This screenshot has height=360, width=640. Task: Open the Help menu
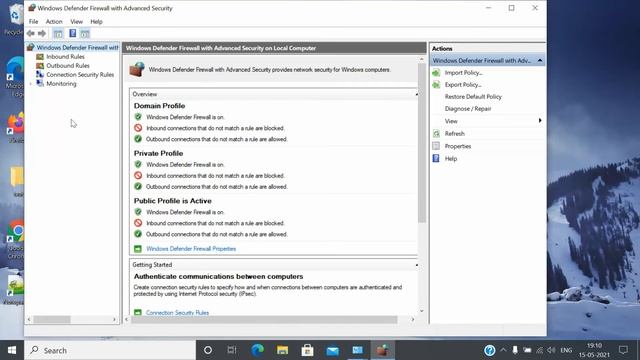tap(96, 22)
